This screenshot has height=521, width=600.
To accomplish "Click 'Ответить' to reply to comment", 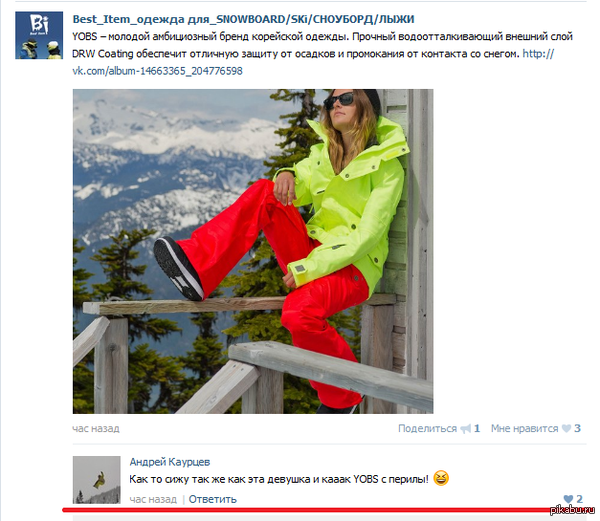I will pyautogui.click(x=213, y=499).
